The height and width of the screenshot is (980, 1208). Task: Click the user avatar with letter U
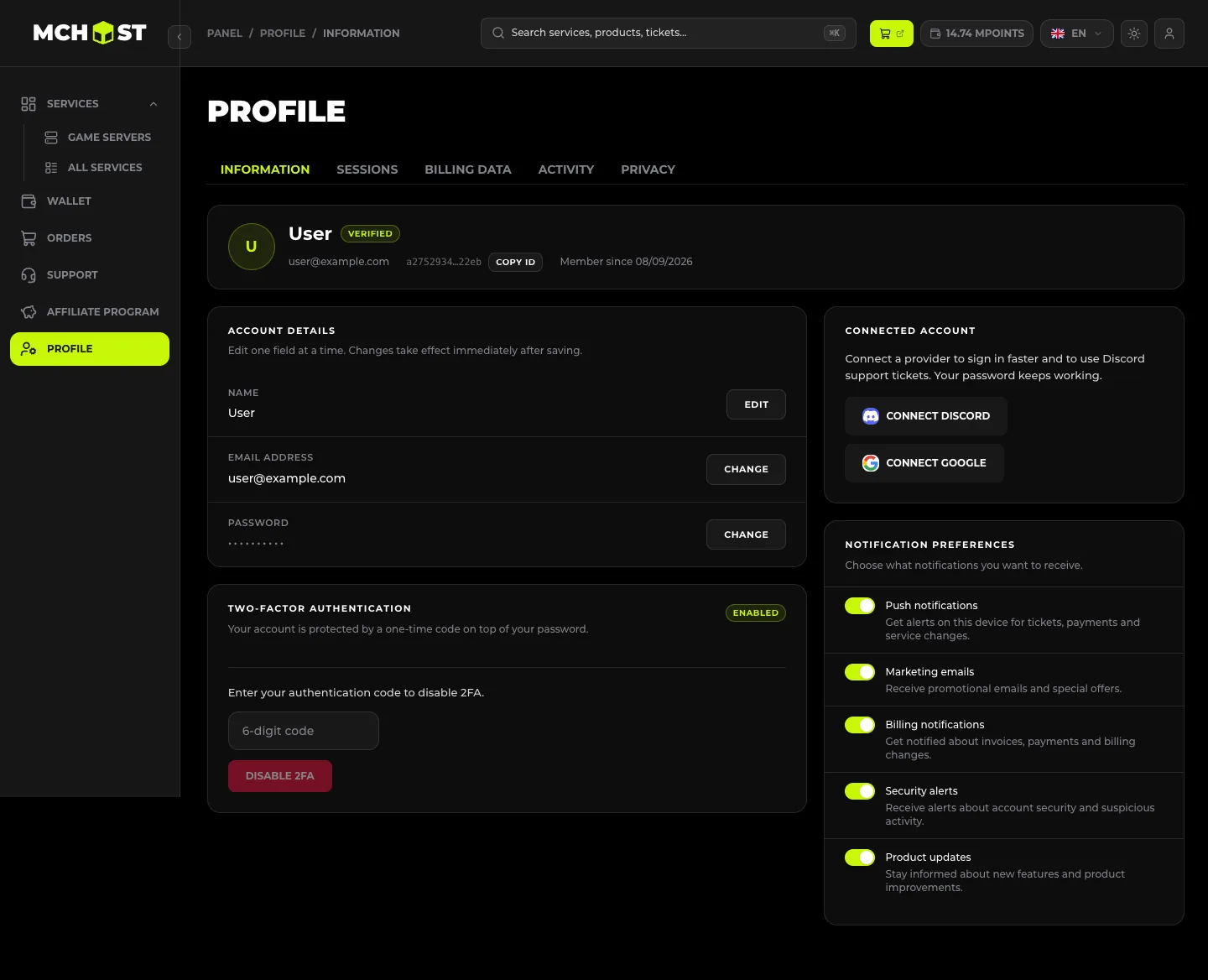click(252, 247)
